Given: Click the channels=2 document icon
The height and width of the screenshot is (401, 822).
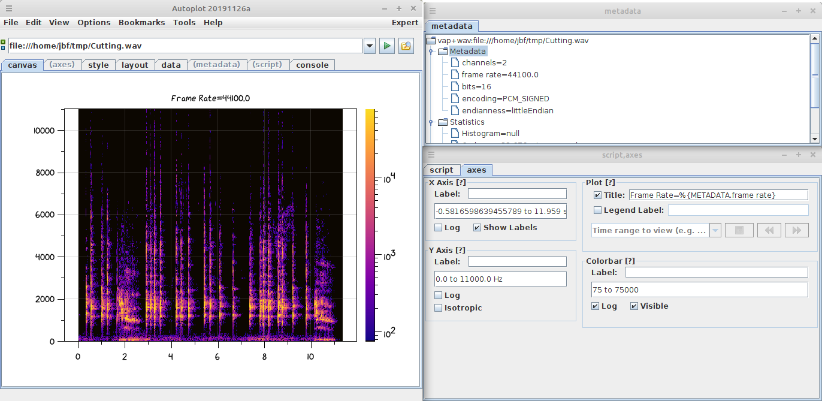Looking at the screenshot, I should 453,63.
